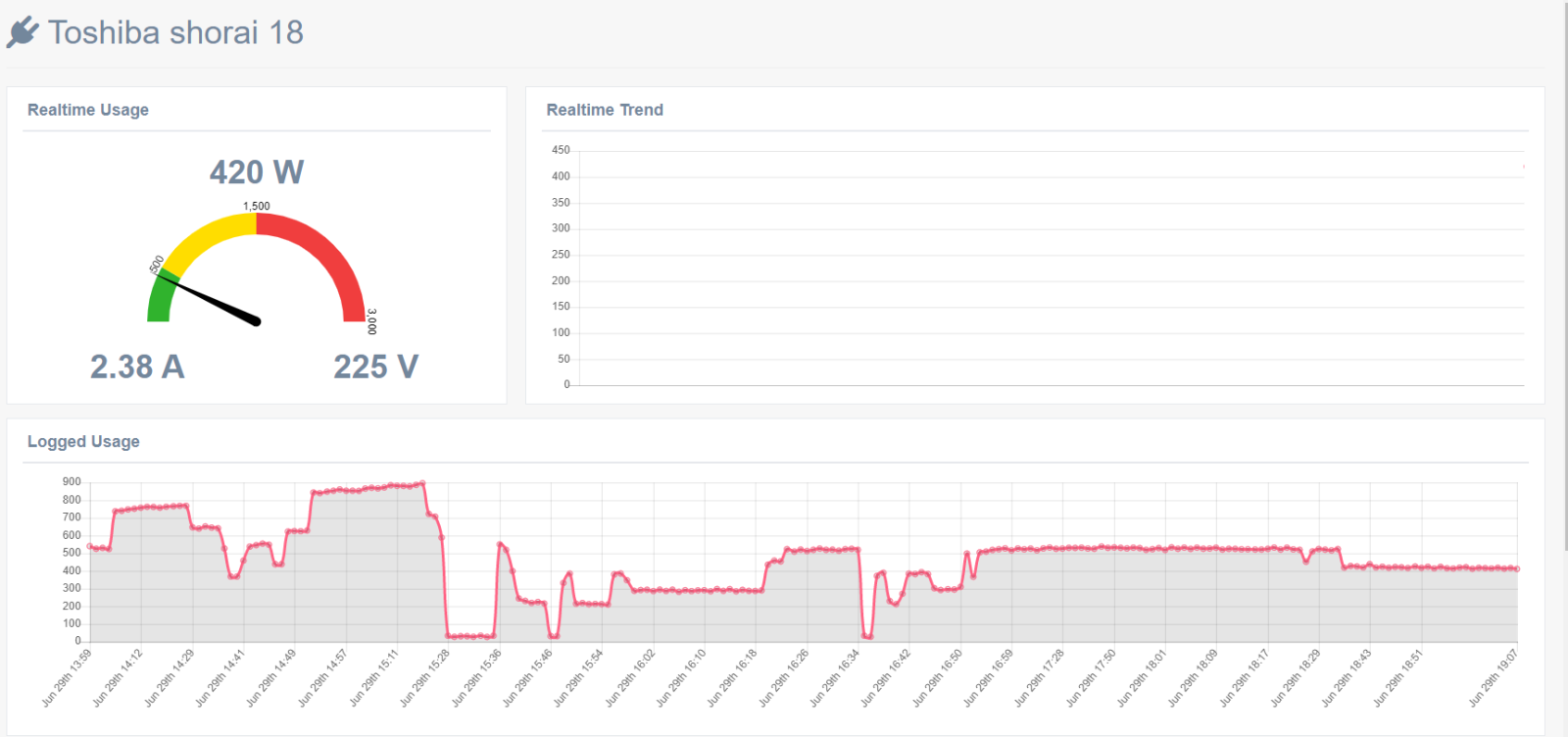1568x737 pixels.
Task: Click the Realtime Trend panel heading
Action: (605, 110)
